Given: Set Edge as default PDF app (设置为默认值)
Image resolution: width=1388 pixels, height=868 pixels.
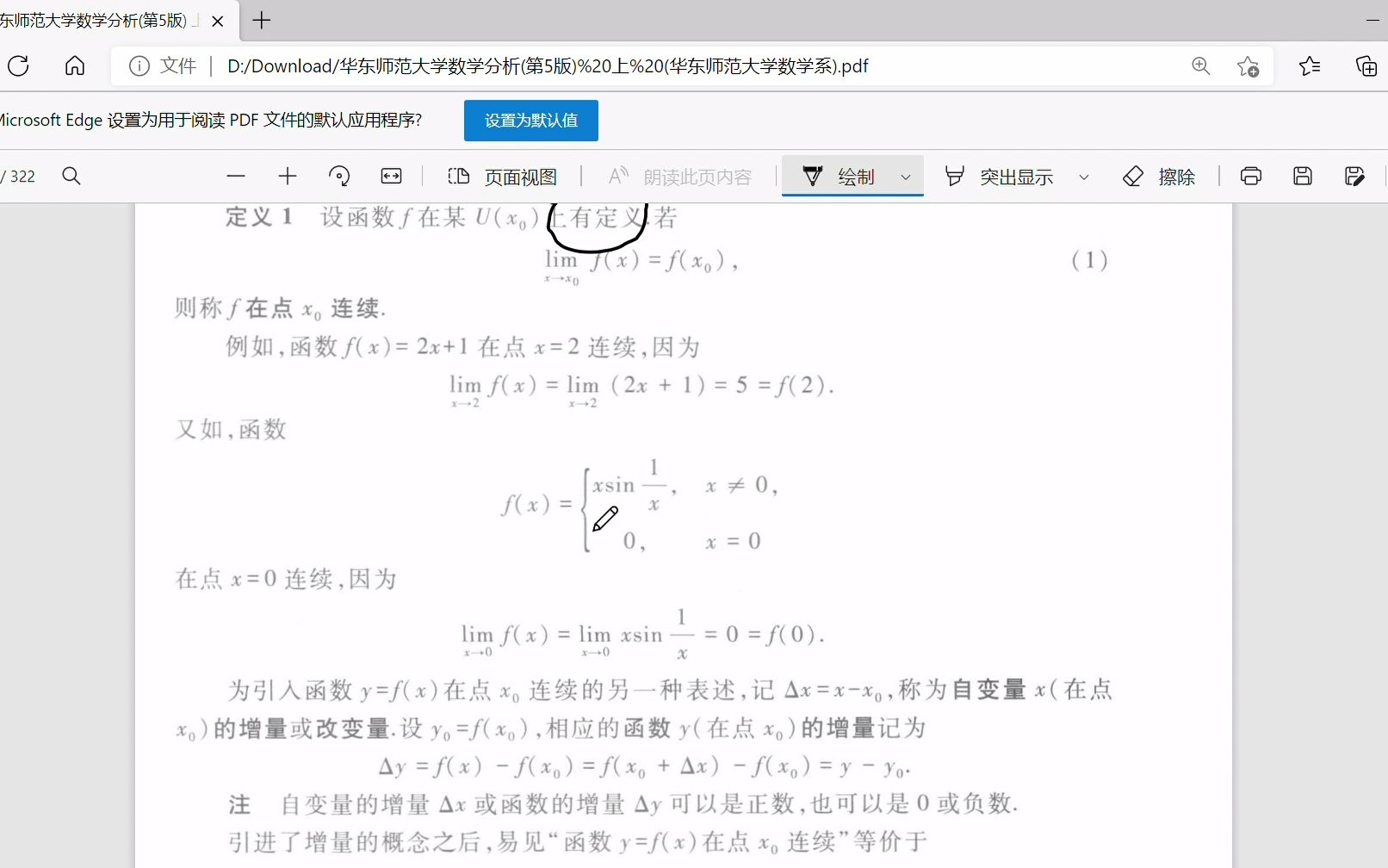Looking at the screenshot, I should coord(531,121).
